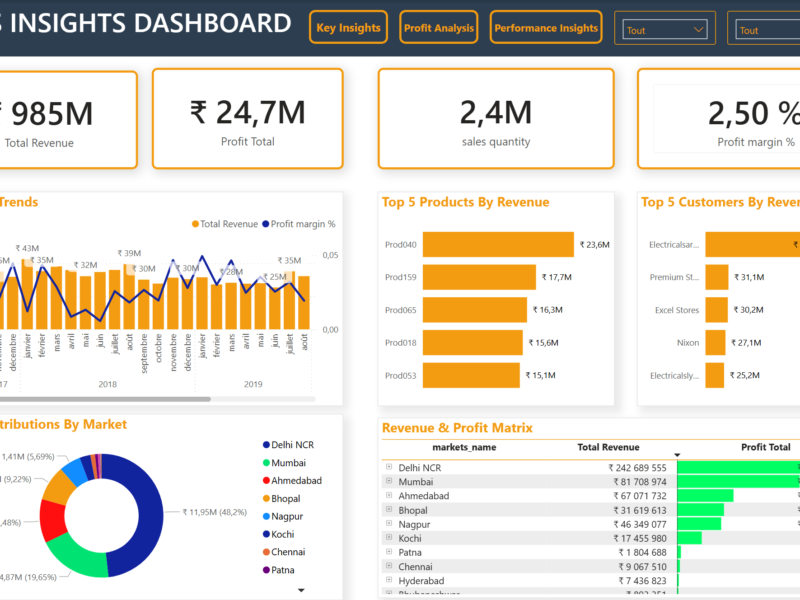Click the Total Revenue orange legend marker
800x600 pixels.
click(194, 224)
